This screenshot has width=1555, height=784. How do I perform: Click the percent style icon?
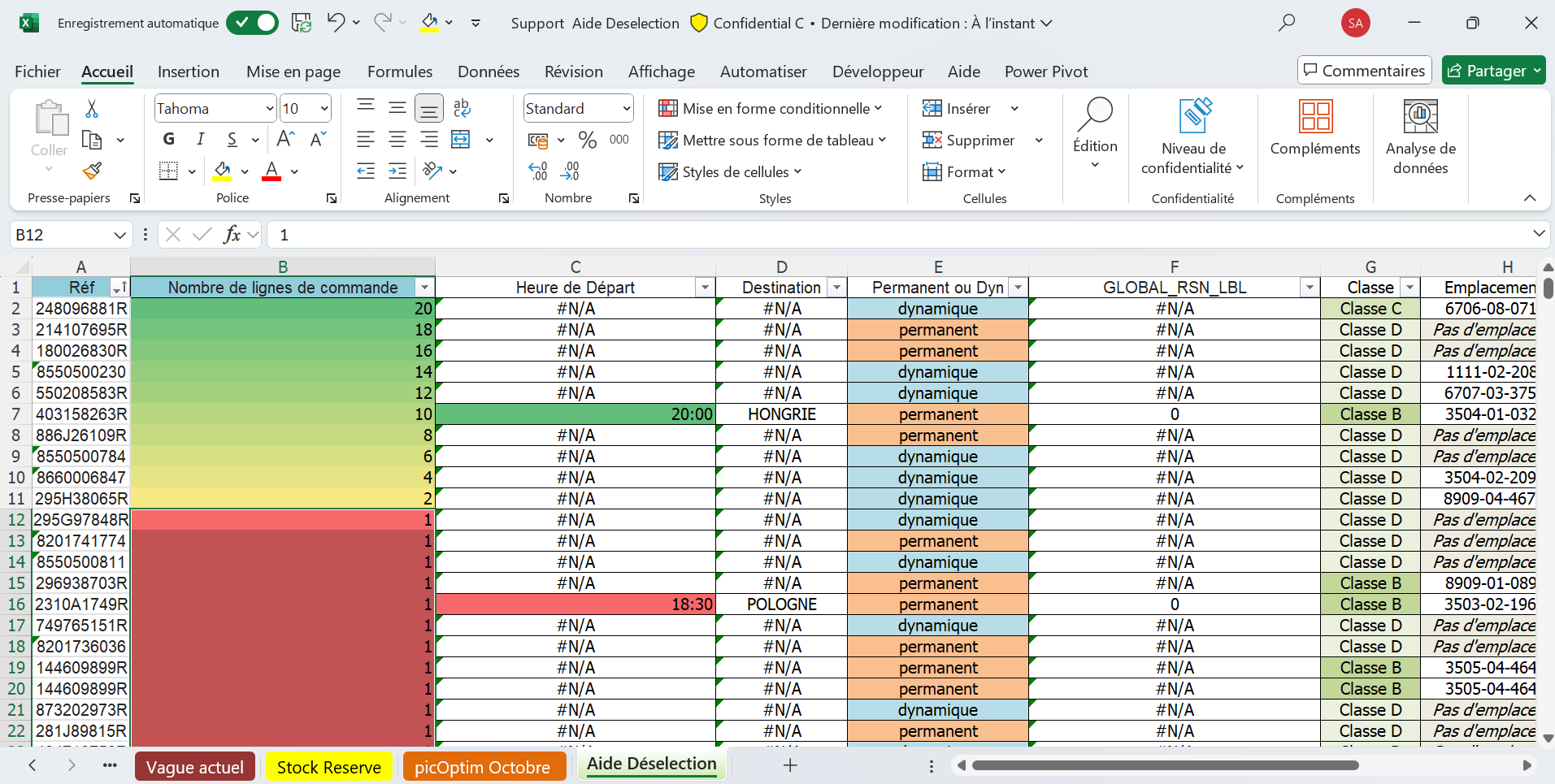[587, 141]
